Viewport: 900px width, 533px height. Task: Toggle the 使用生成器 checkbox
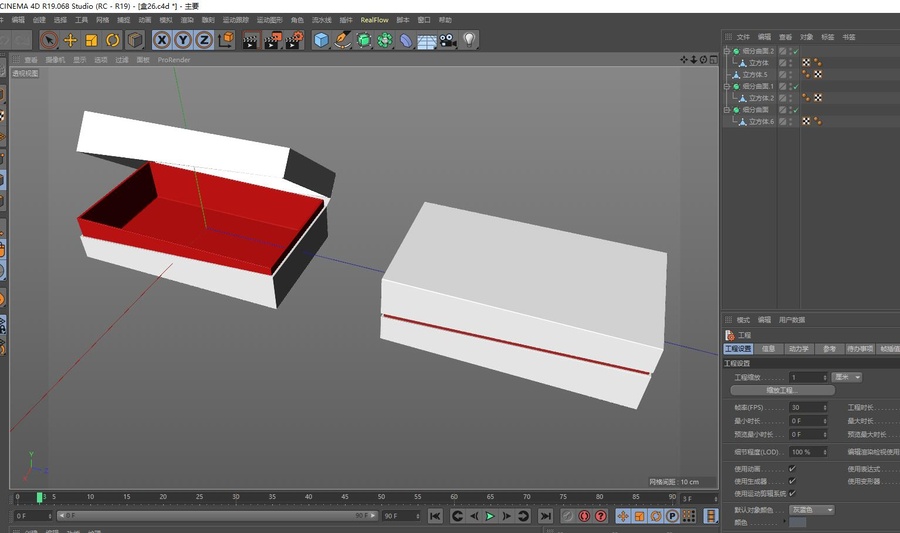point(792,481)
